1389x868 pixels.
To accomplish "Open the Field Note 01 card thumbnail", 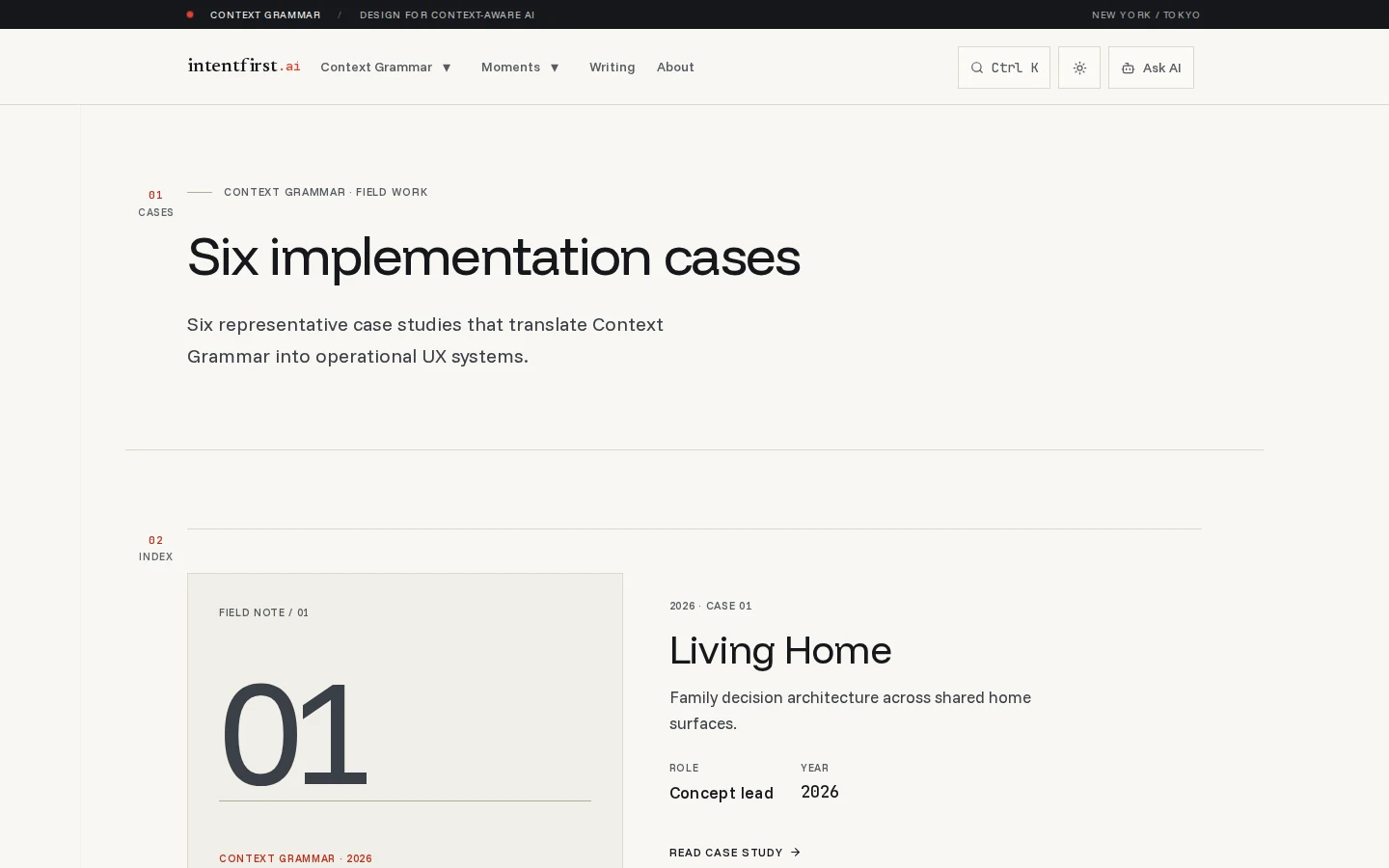I will pos(405,720).
